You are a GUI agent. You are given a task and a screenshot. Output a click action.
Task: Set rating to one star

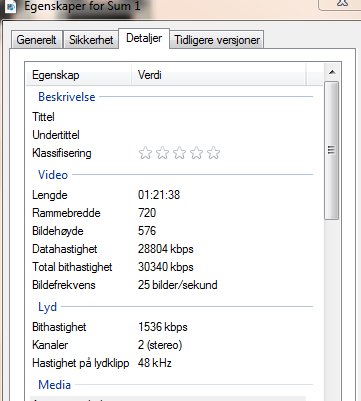point(145,153)
